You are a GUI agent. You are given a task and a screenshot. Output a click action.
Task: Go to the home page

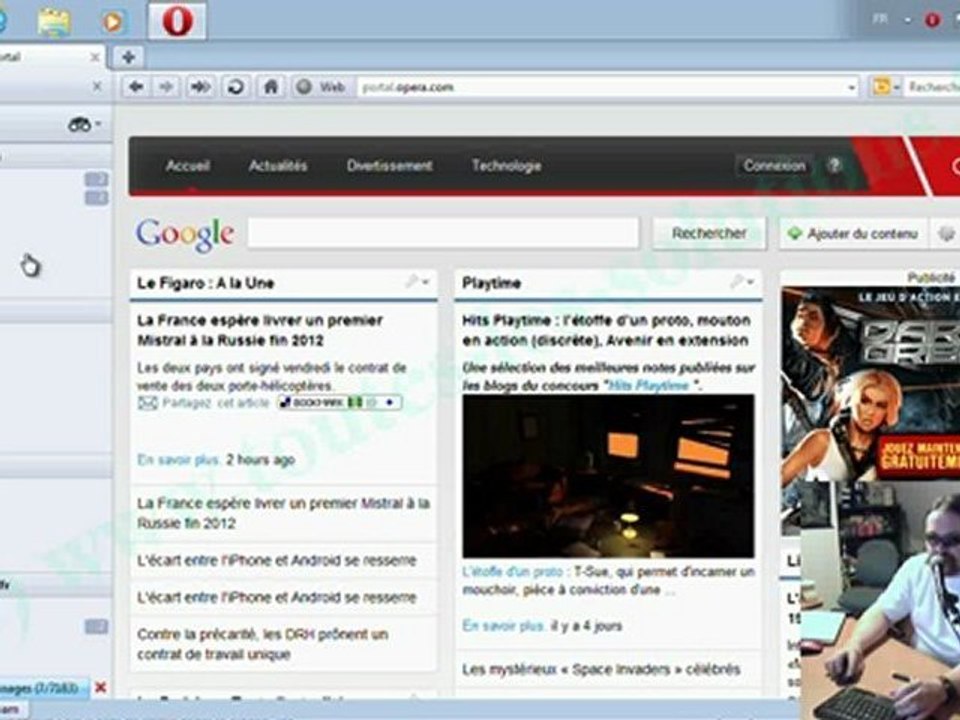271,87
